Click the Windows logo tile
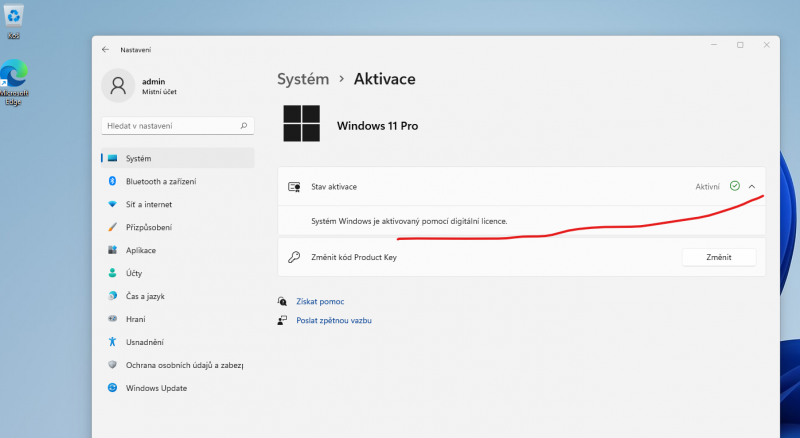This screenshot has height=438, width=800. tap(302, 123)
